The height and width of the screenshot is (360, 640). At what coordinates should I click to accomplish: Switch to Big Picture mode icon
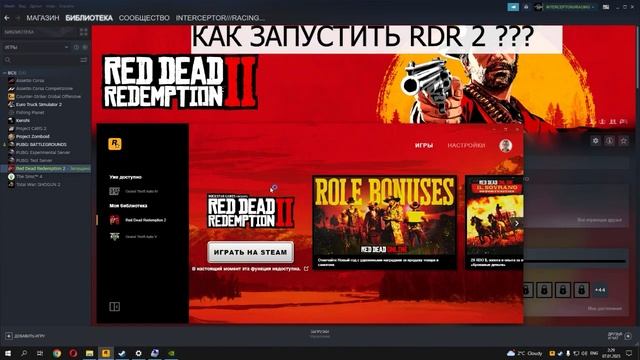(606, 7)
